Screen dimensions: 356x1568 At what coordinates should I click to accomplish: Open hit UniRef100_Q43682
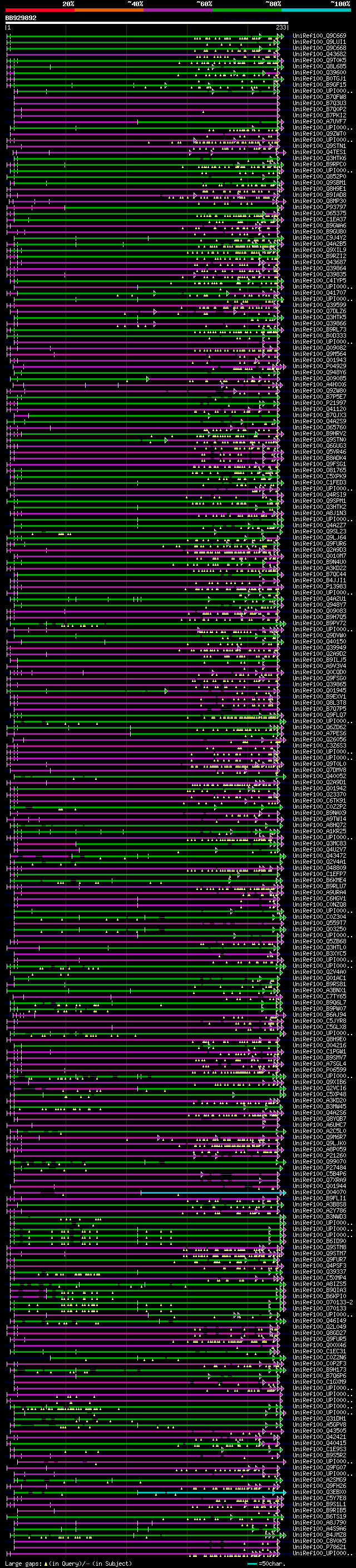point(319,54)
